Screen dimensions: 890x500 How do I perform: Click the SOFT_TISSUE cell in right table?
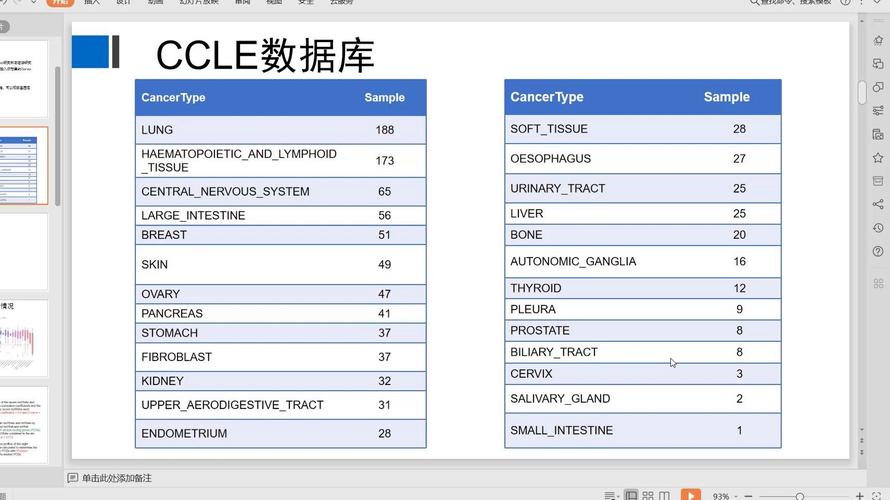pos(549,129)
